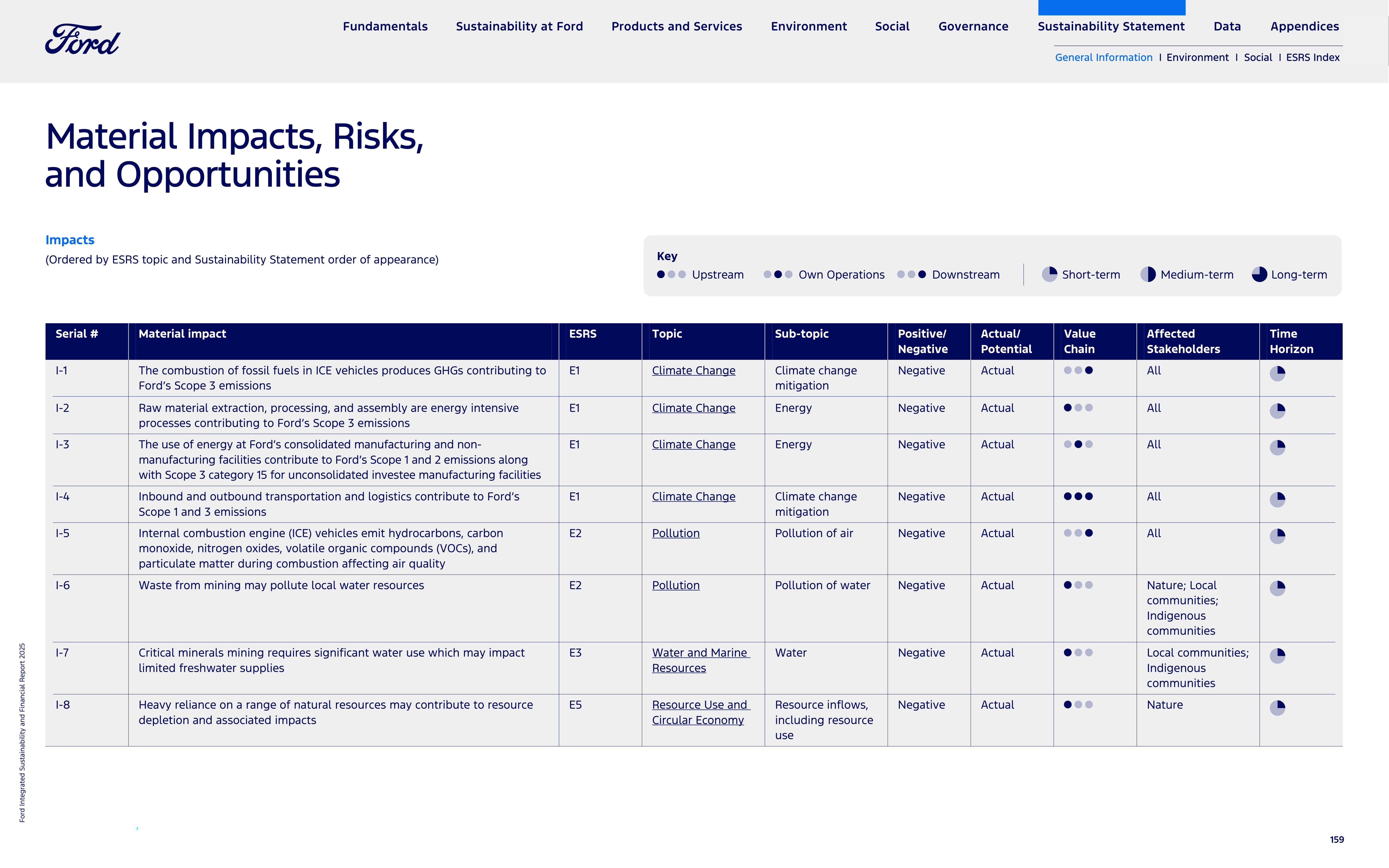The width and height of the screenshot is (1389, 868).
Task: Open Water and Marine Resources link
Action: [x=700, y=661]
